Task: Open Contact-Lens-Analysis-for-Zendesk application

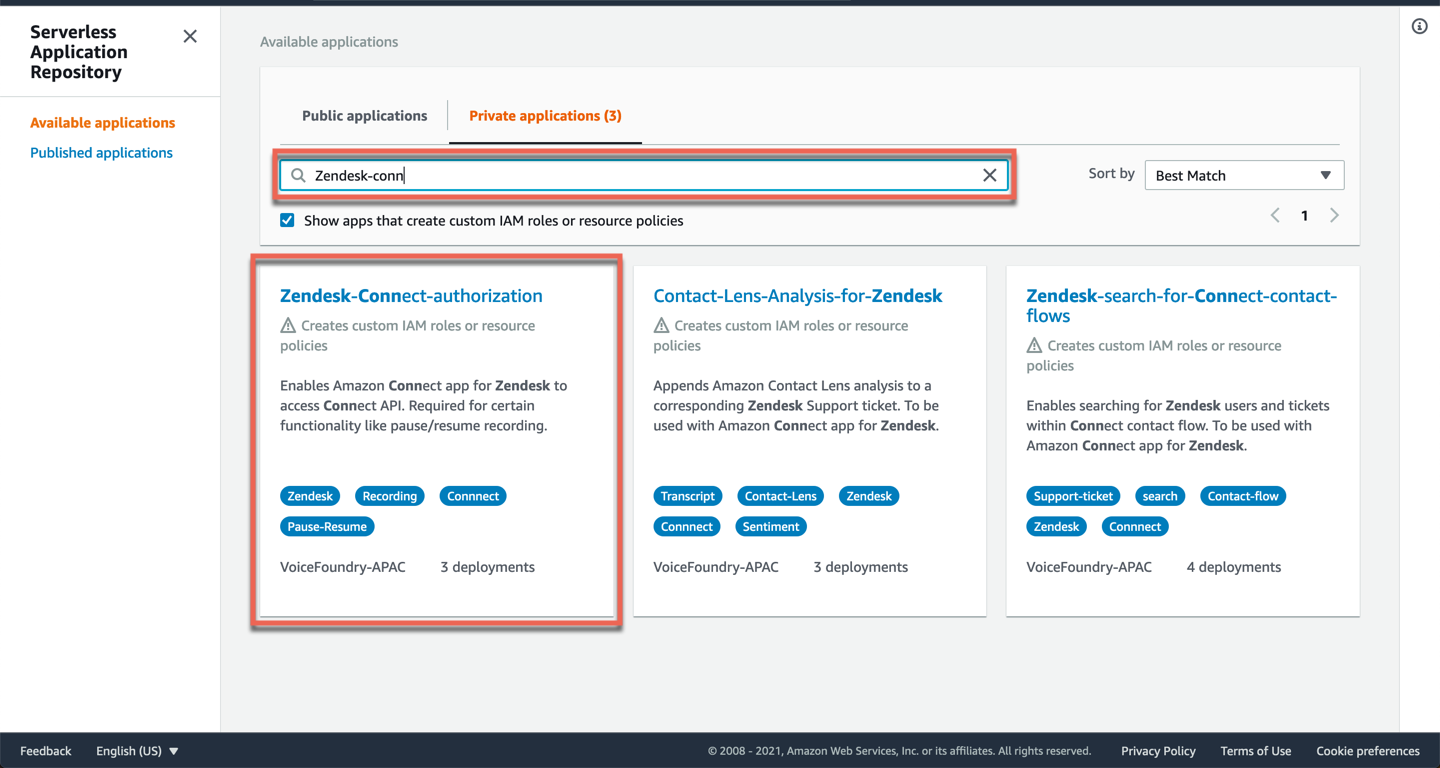Action: point(797,296)
